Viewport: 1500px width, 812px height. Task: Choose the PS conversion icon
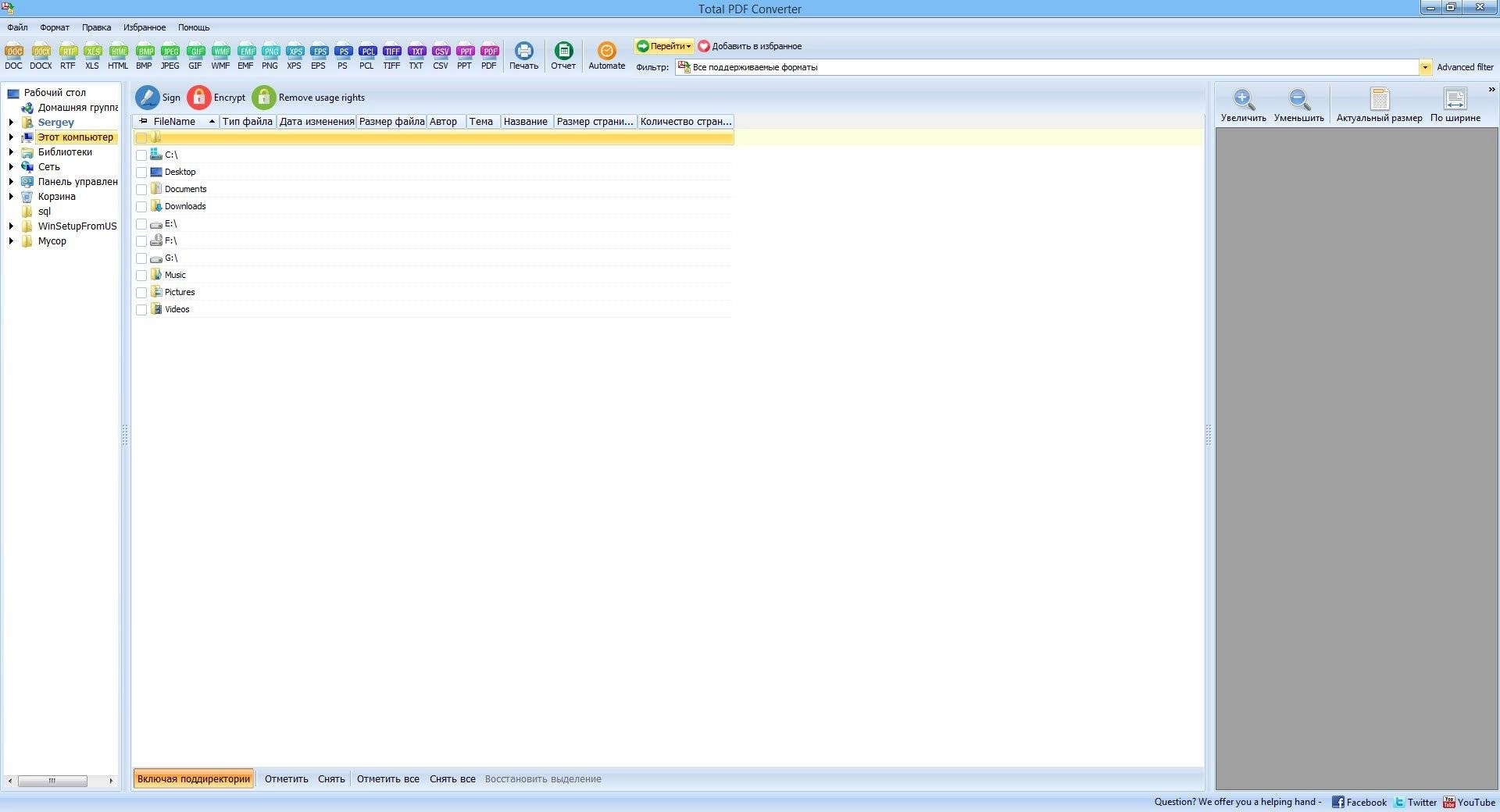pyautogui.click(x=343, y=56)
